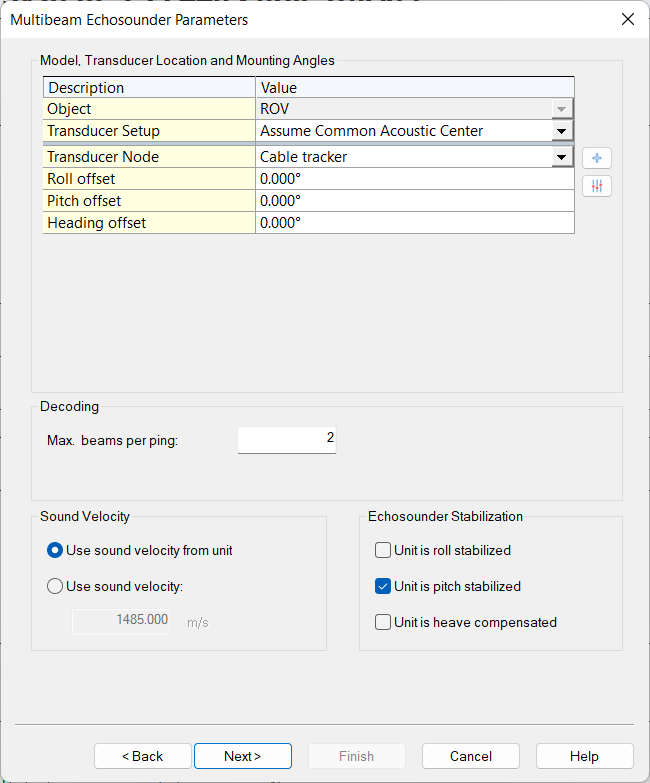
Task: Enable Unit is heave compensated
Action: 383,622
